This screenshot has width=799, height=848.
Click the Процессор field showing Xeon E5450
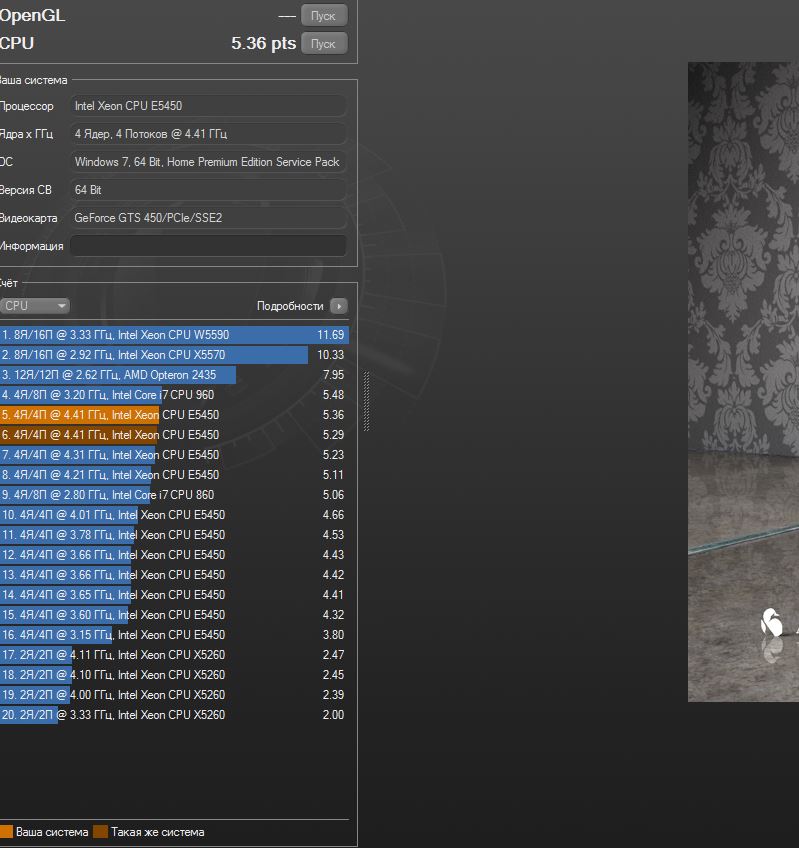point(208,106)
